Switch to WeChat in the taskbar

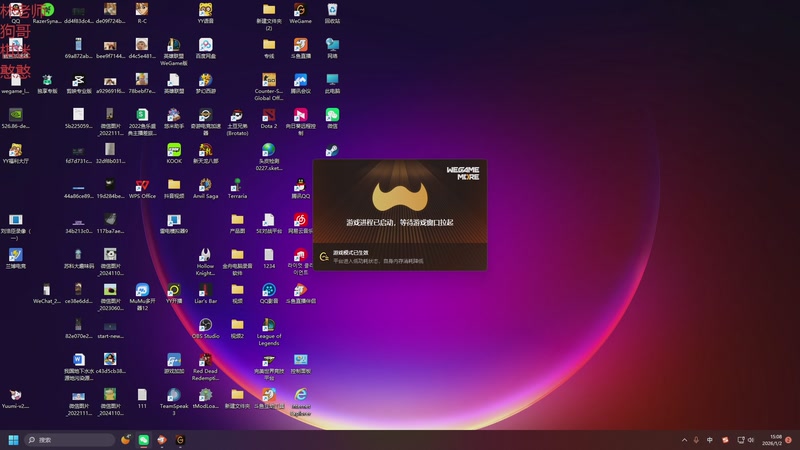click(143, 440)
